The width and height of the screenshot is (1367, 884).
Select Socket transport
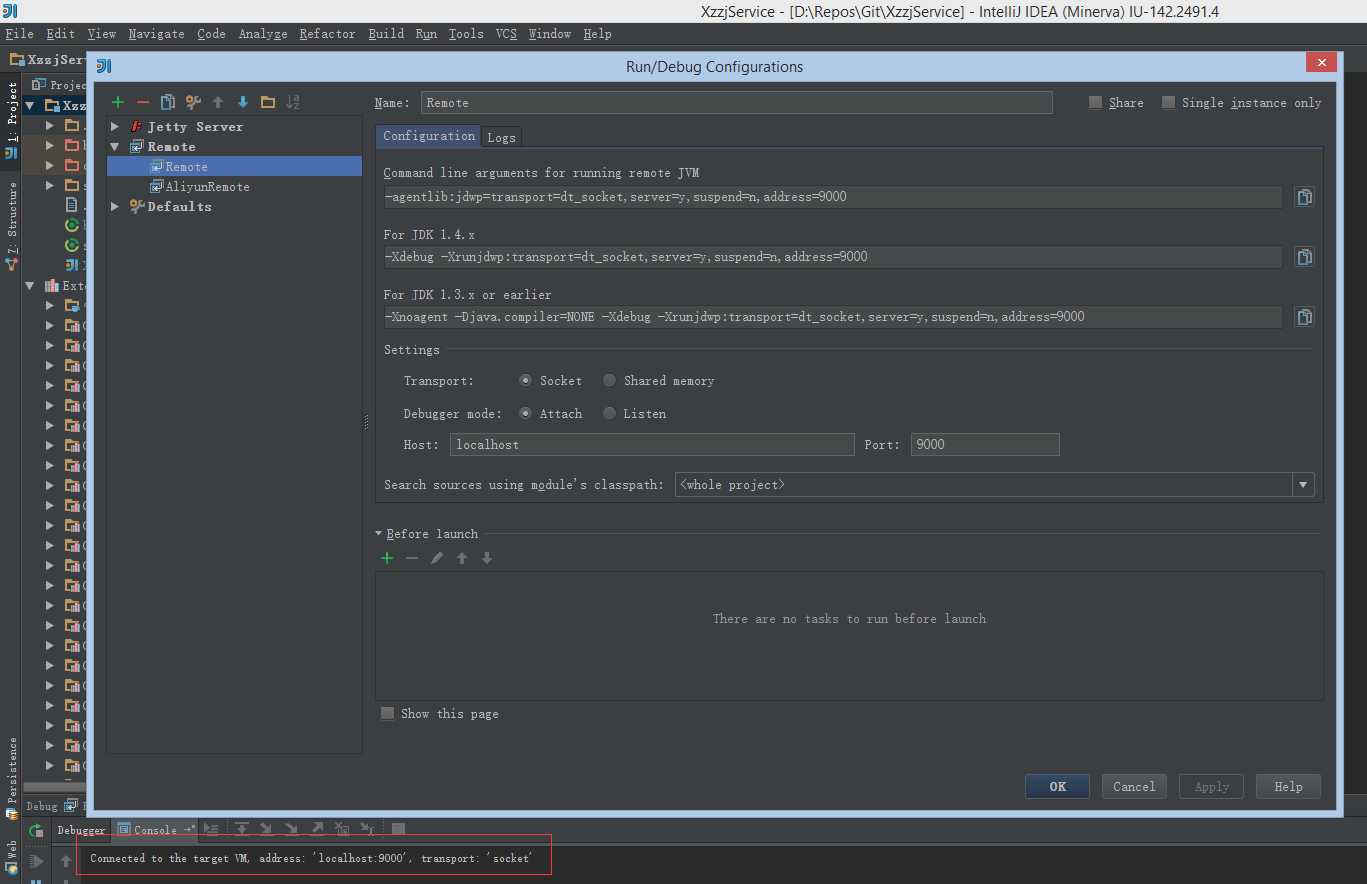pyautogui.click(x=526, y=381)
